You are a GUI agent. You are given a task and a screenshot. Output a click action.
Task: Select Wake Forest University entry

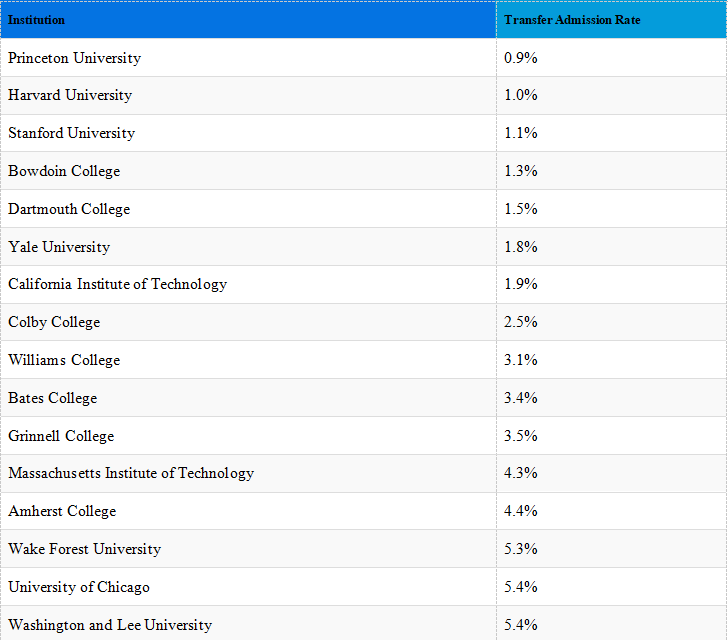(84, 549)
